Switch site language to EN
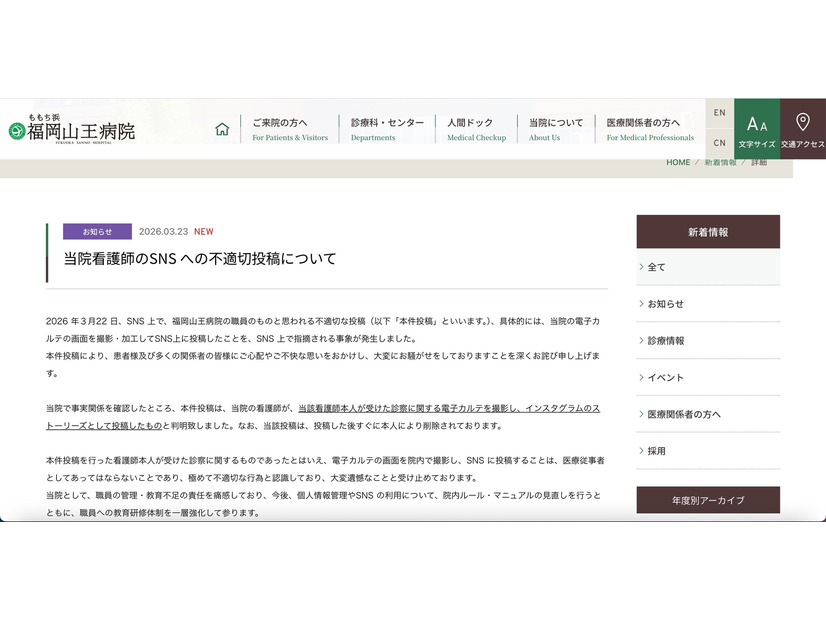 [x=719, y=112]
